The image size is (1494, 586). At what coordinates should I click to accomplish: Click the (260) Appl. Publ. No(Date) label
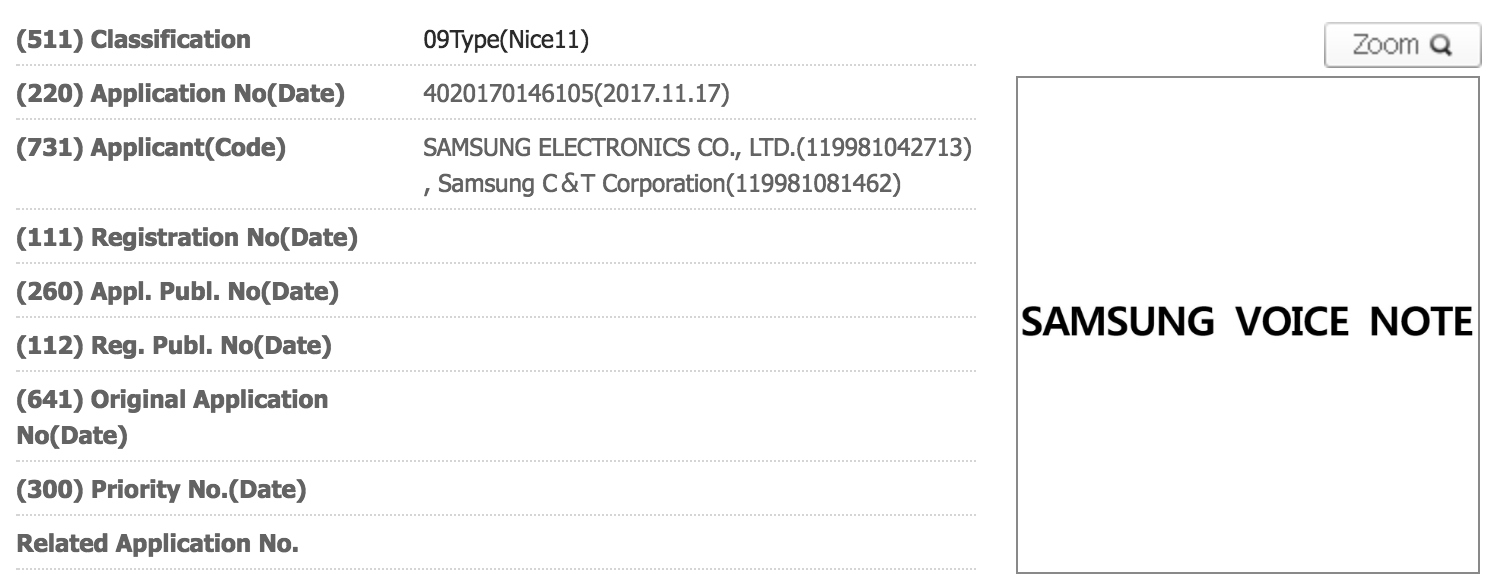[177, 292]
